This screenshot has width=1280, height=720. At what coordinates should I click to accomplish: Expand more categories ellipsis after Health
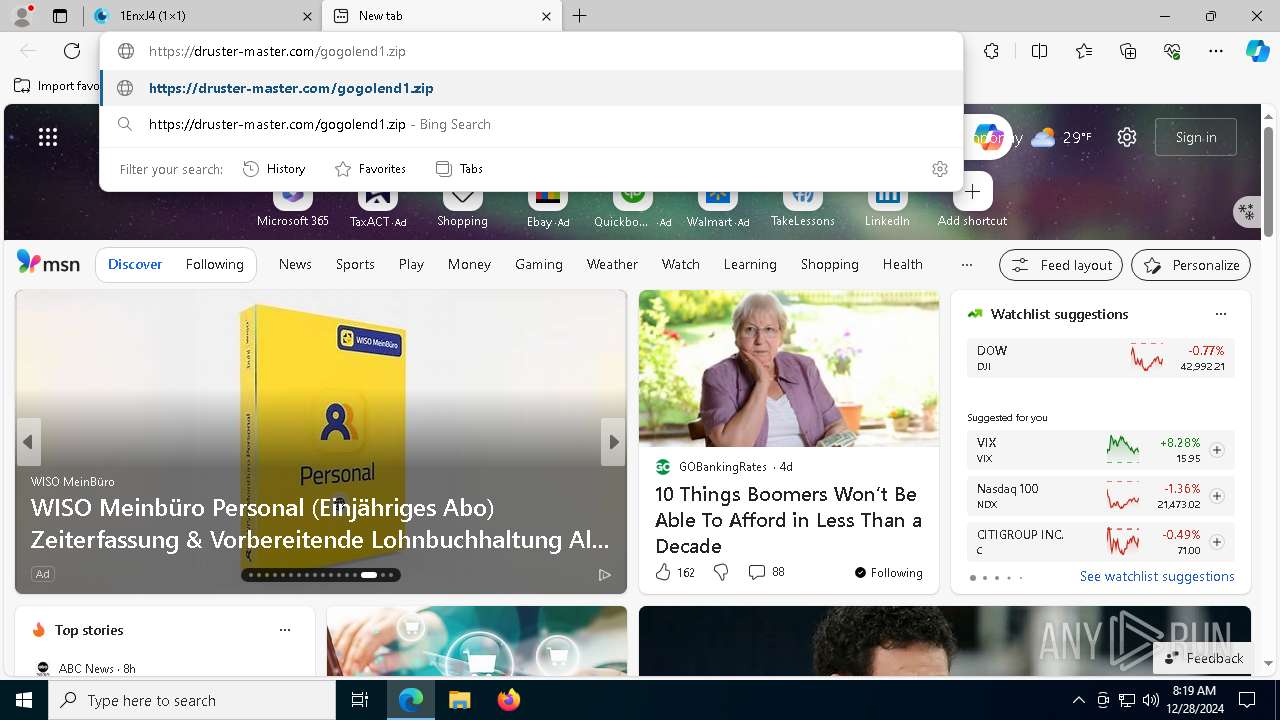click(x=966, y=265)
